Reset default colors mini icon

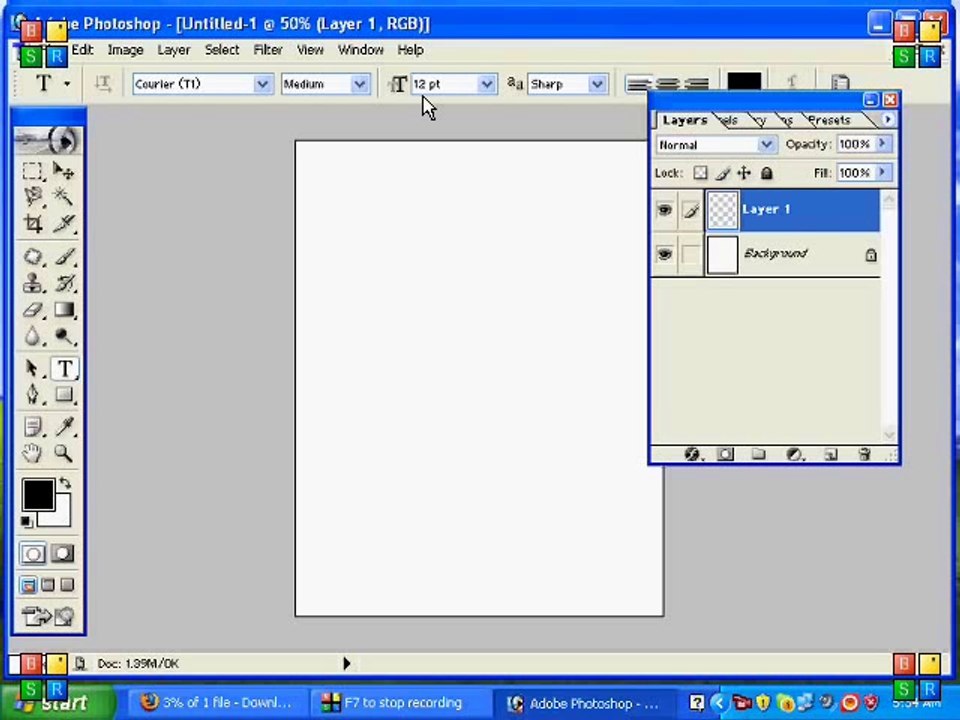(26, 522)
